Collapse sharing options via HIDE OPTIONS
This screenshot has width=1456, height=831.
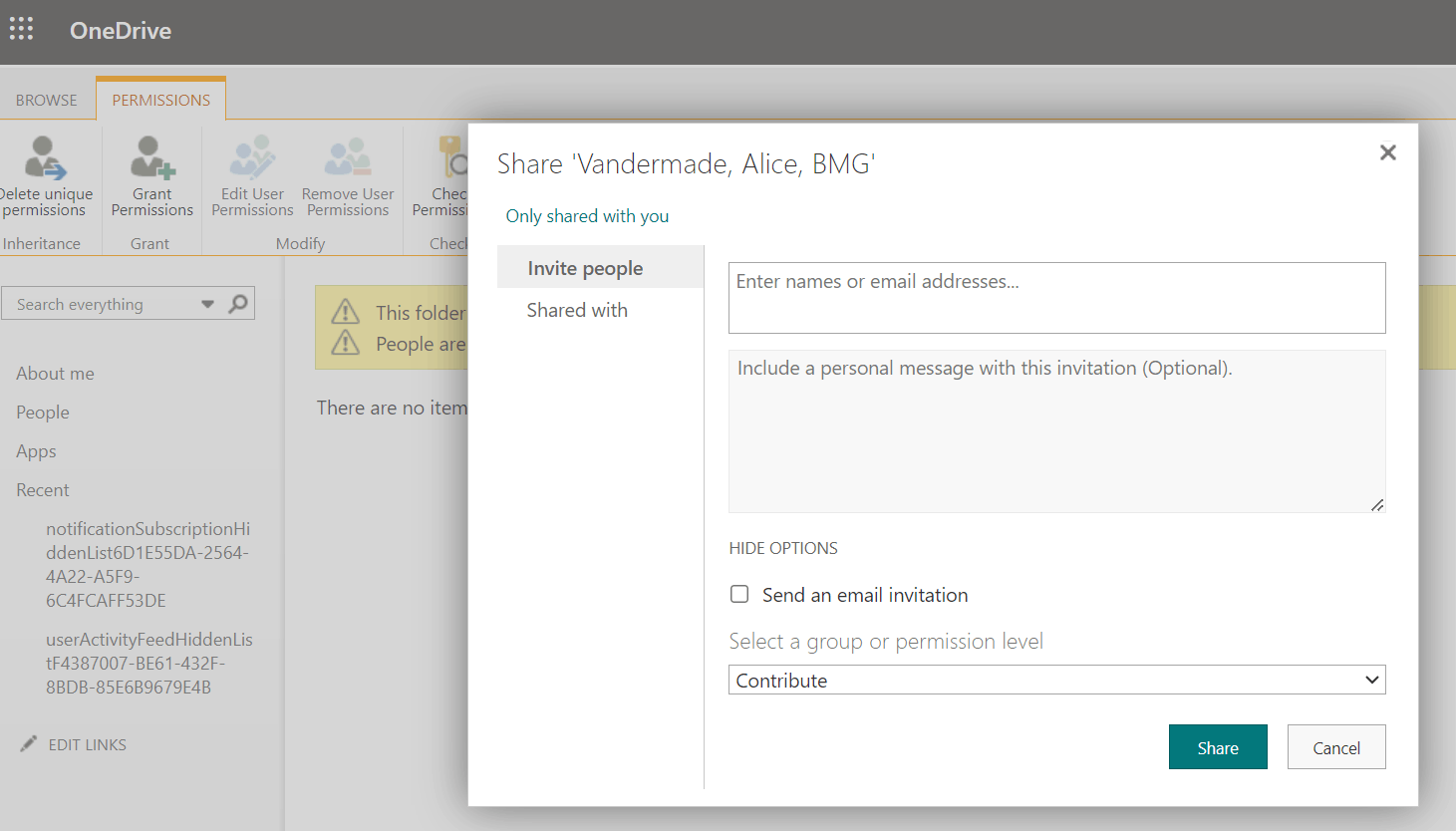[x=782, y=548]
